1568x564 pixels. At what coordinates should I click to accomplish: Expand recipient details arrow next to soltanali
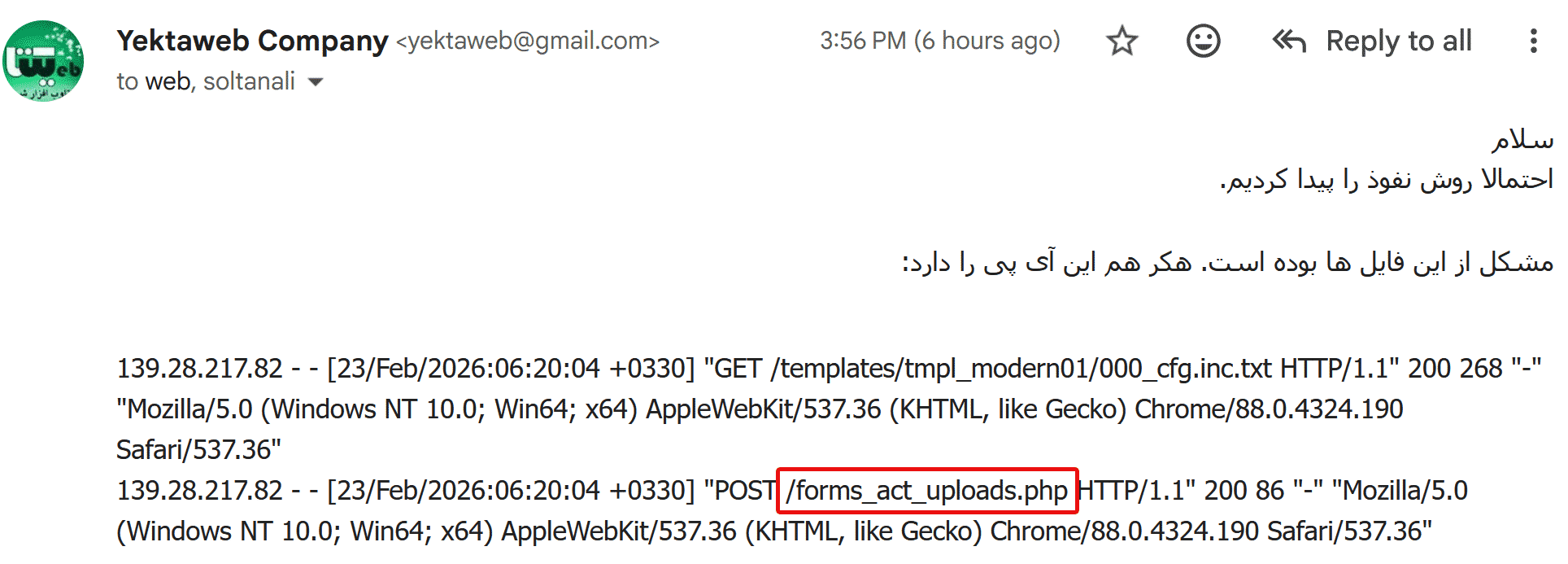point(316,82)
